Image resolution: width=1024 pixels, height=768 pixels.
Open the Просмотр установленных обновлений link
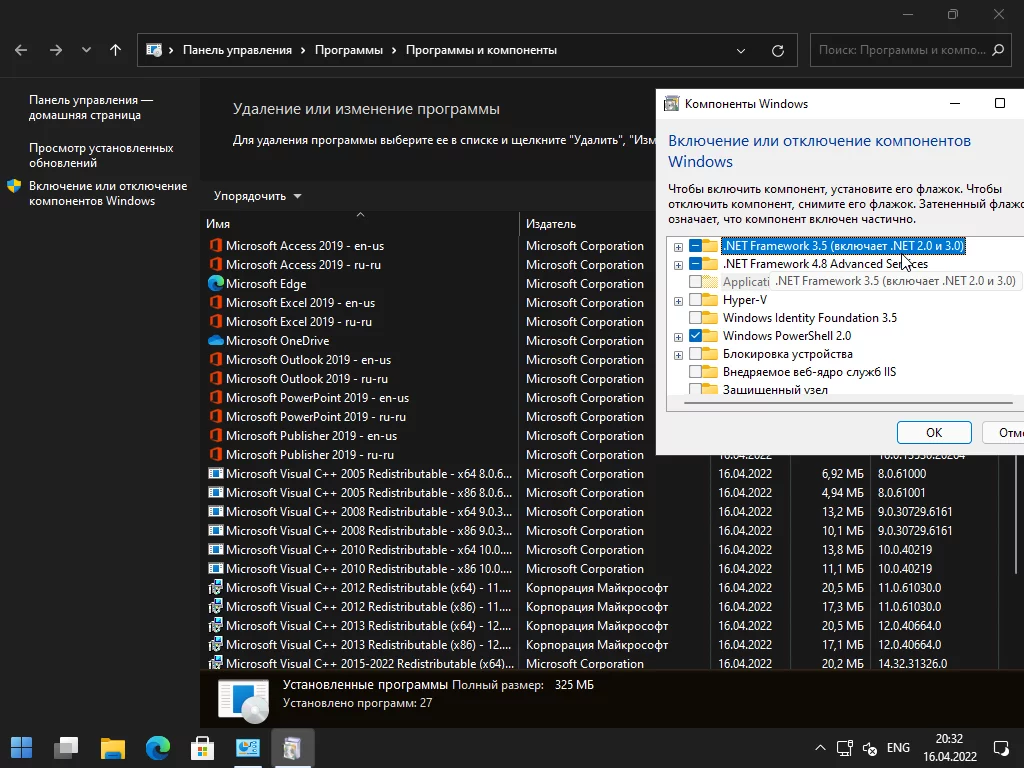pos(100,155)
